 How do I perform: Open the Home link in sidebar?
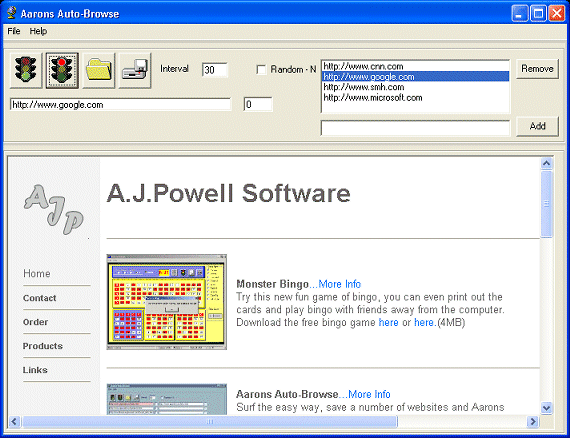(37, 273)
